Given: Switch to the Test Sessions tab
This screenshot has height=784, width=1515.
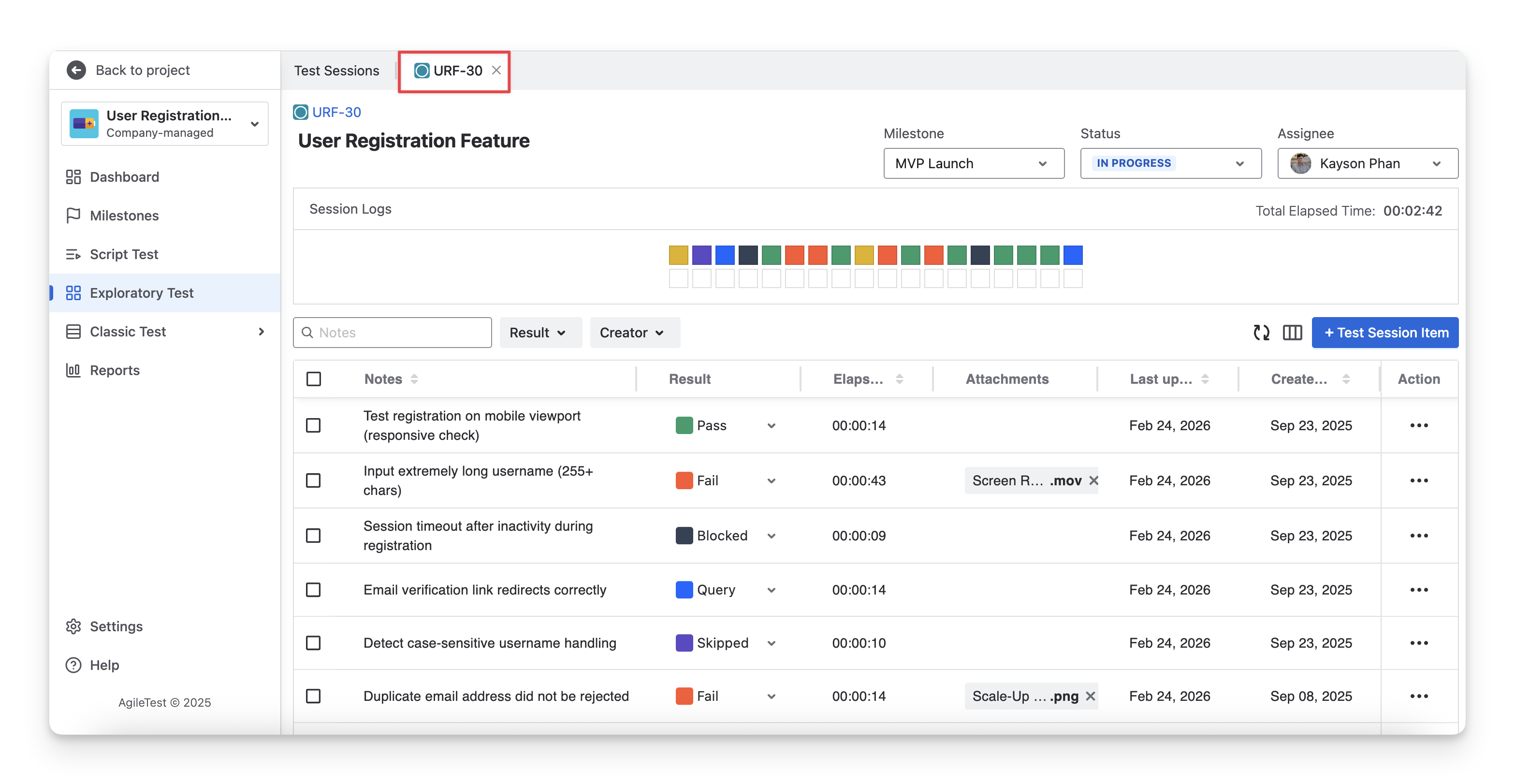Looking at the screenshot, I should click(x=336, y=71).
